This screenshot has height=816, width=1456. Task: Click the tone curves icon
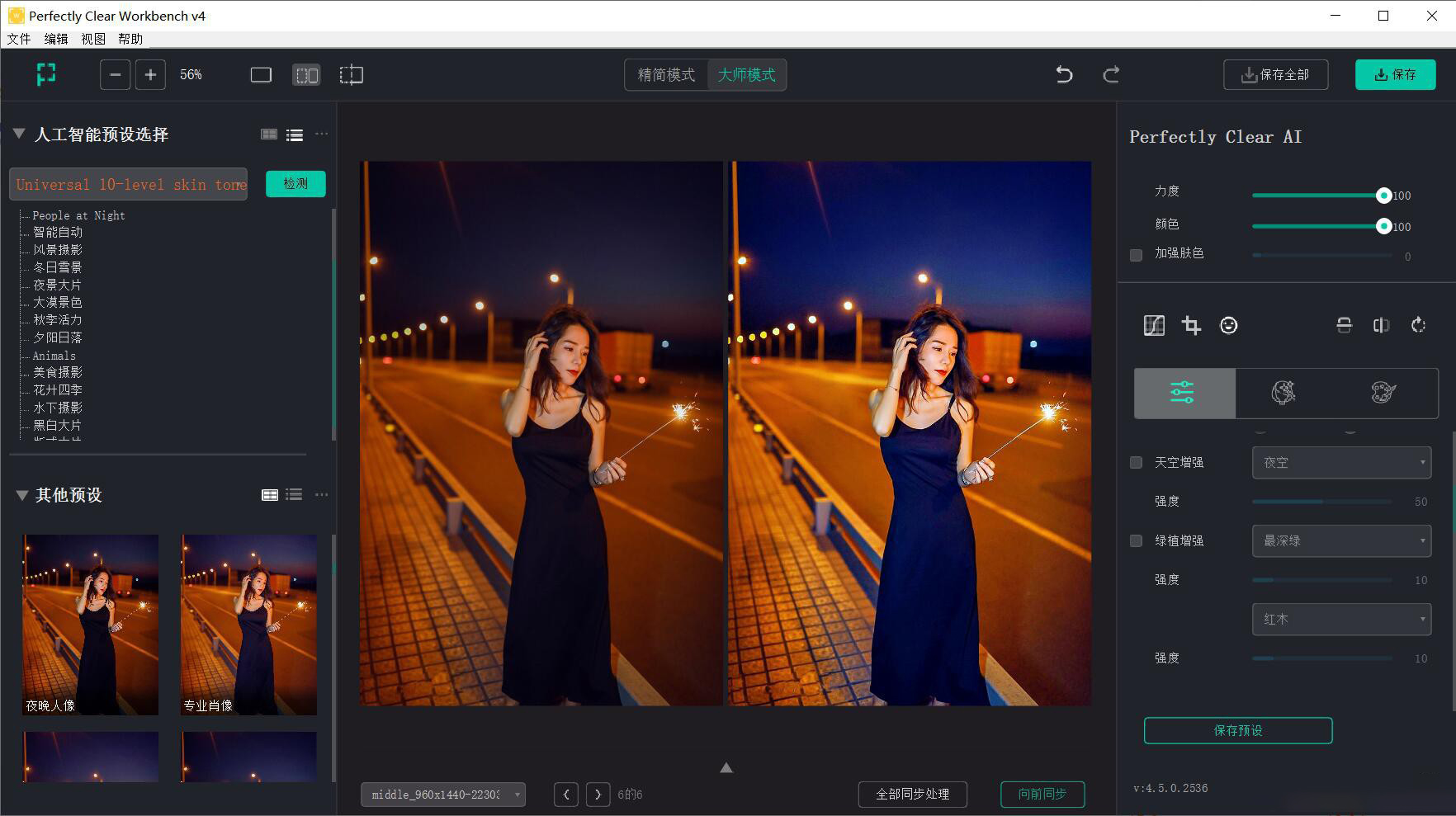click(1154, 325)
